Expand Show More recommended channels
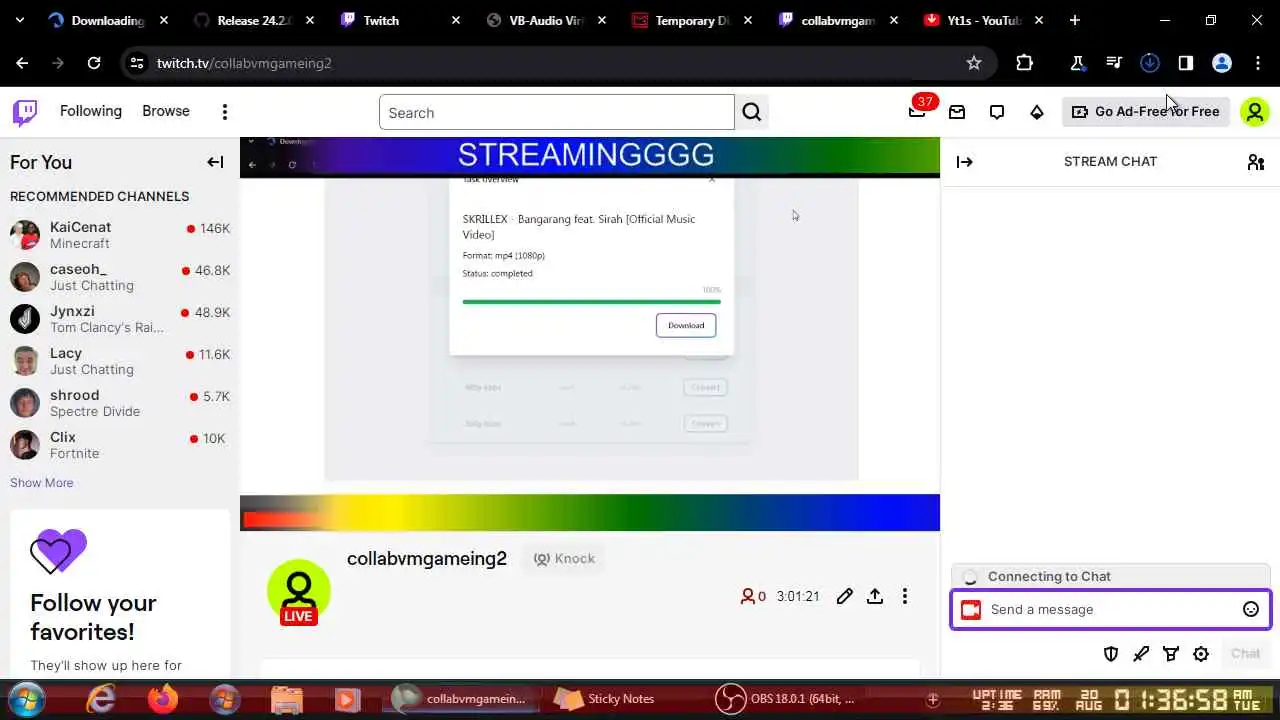 42,483
